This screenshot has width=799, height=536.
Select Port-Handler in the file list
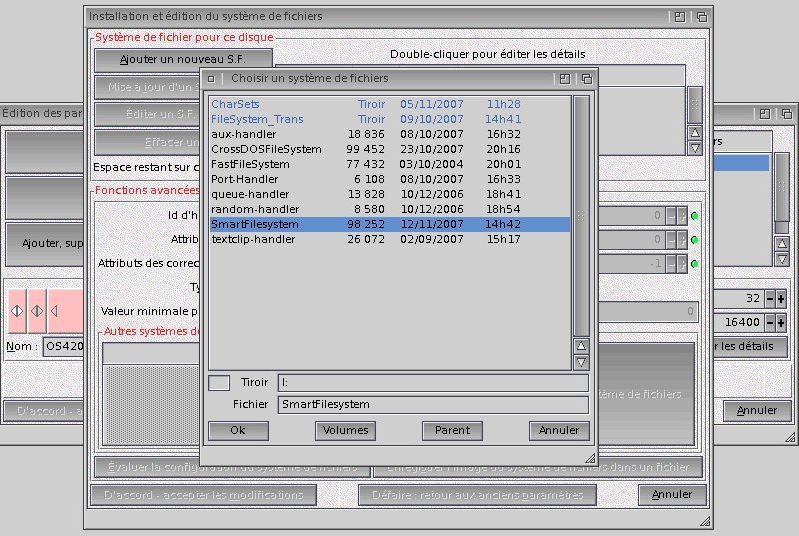[390, 179]
